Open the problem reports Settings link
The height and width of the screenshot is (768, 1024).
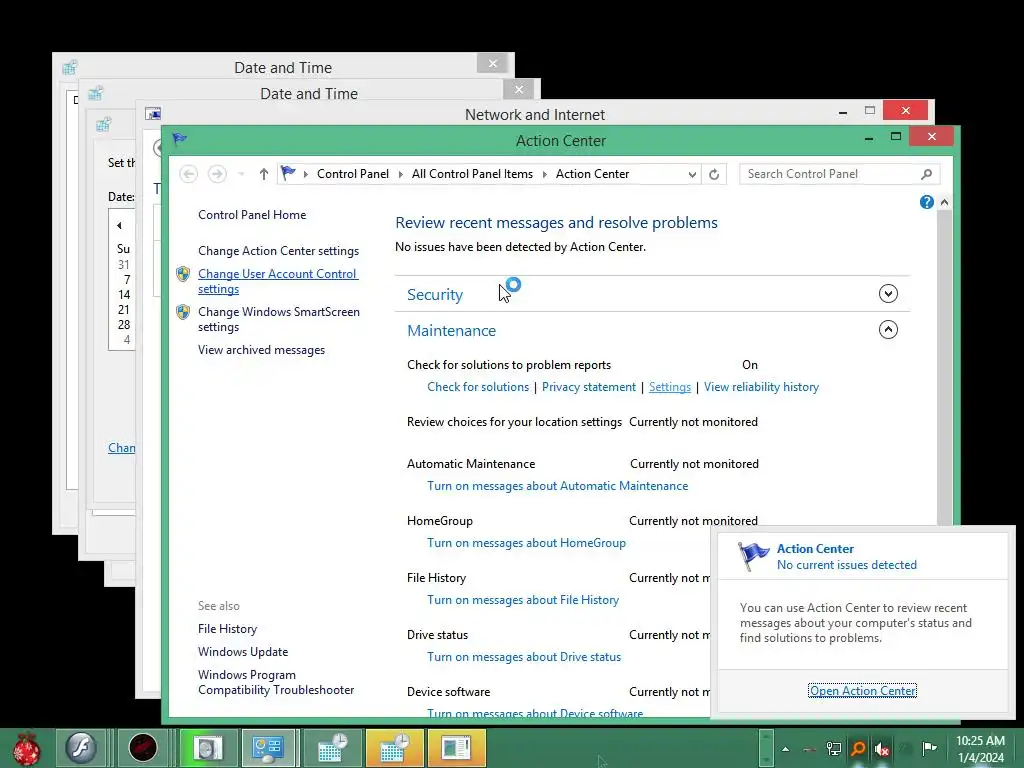coord(669,387)
